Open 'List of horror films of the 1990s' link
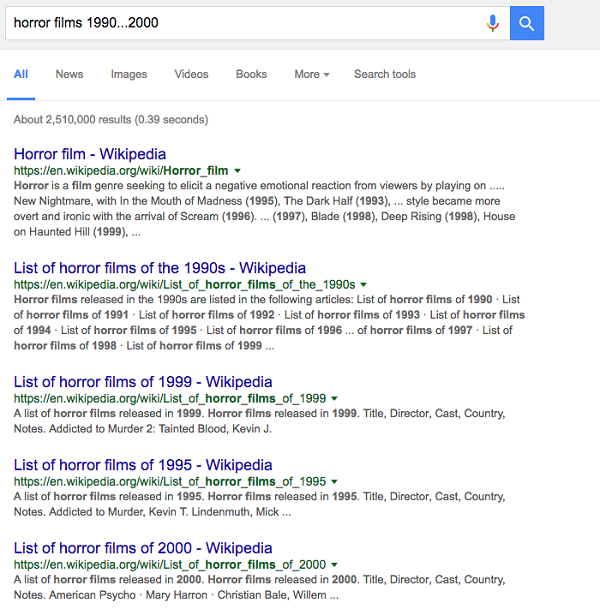This screenshot has width=600, height=615. tap(160, 268)
